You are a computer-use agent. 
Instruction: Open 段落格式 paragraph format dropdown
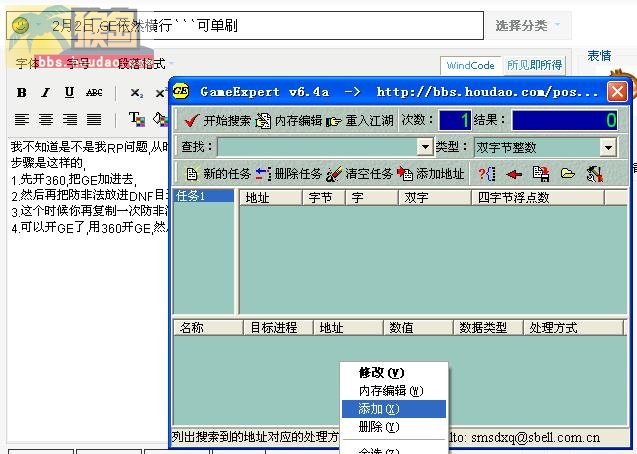coord(145,64)
